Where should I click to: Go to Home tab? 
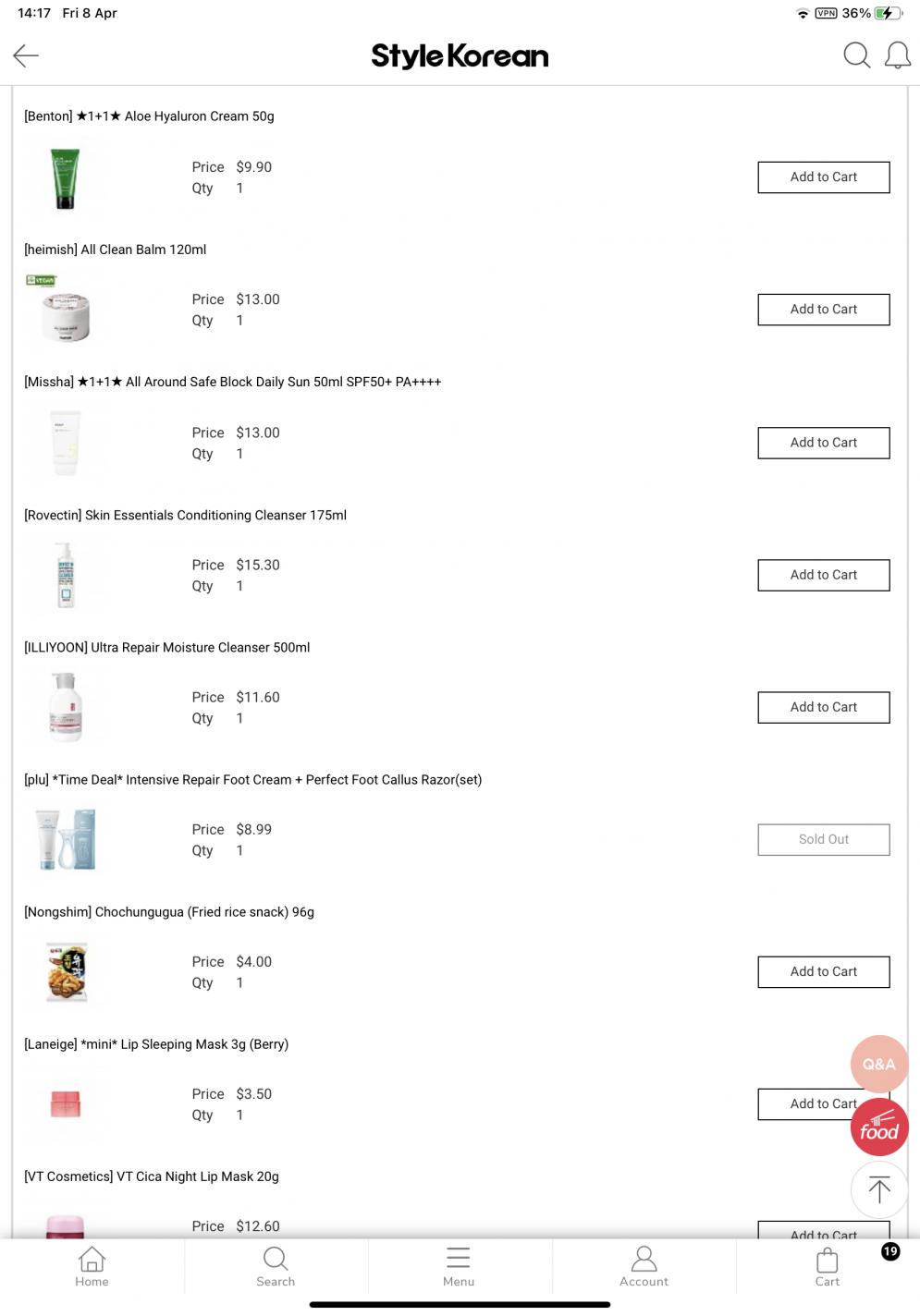(92, 1266)
